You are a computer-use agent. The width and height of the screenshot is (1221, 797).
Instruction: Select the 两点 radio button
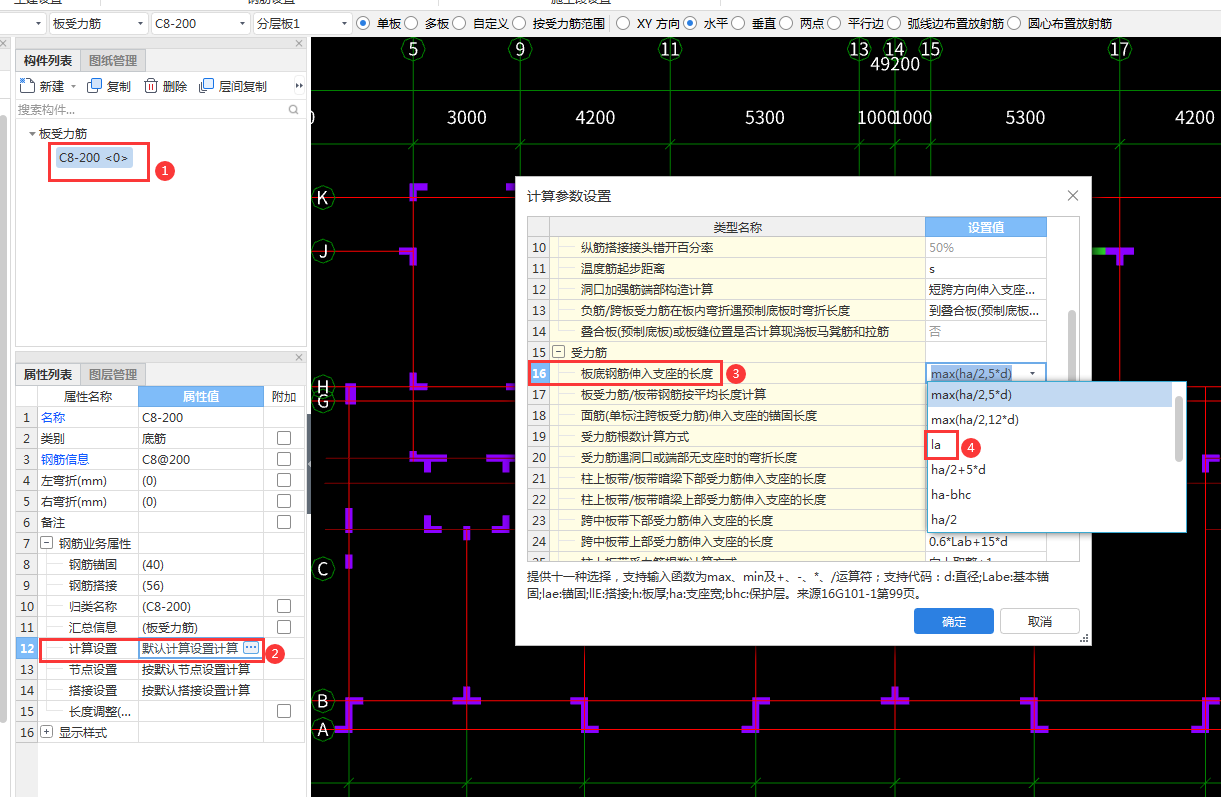[785, 23]
